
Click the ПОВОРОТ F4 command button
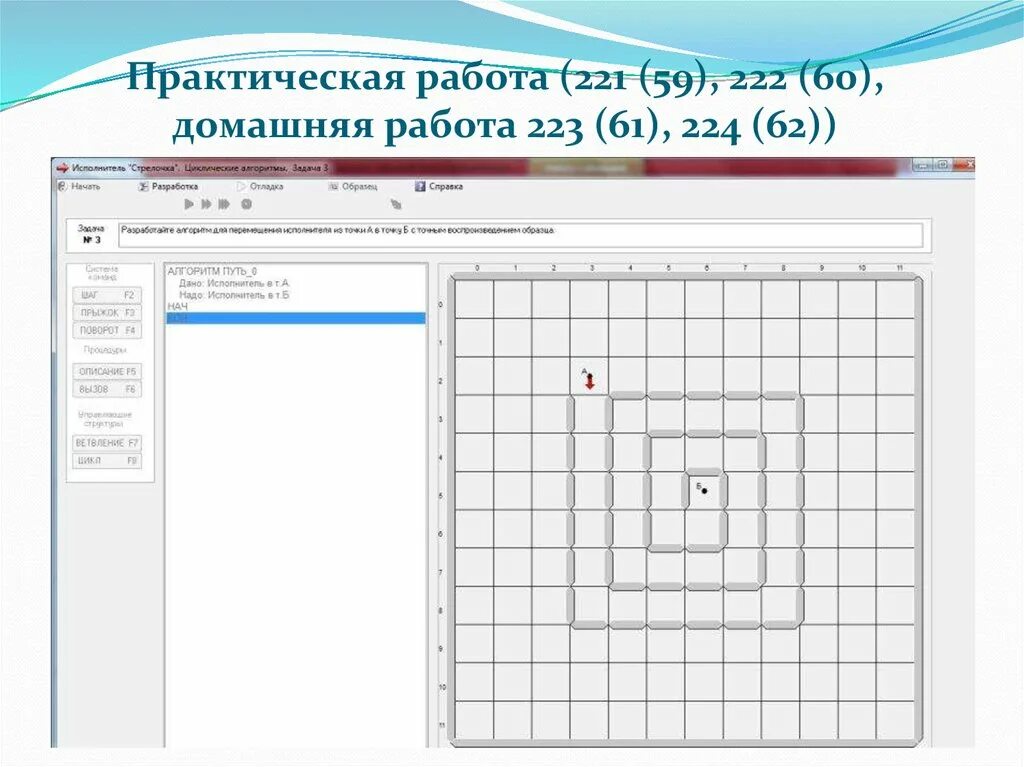[x=107, y=331]
